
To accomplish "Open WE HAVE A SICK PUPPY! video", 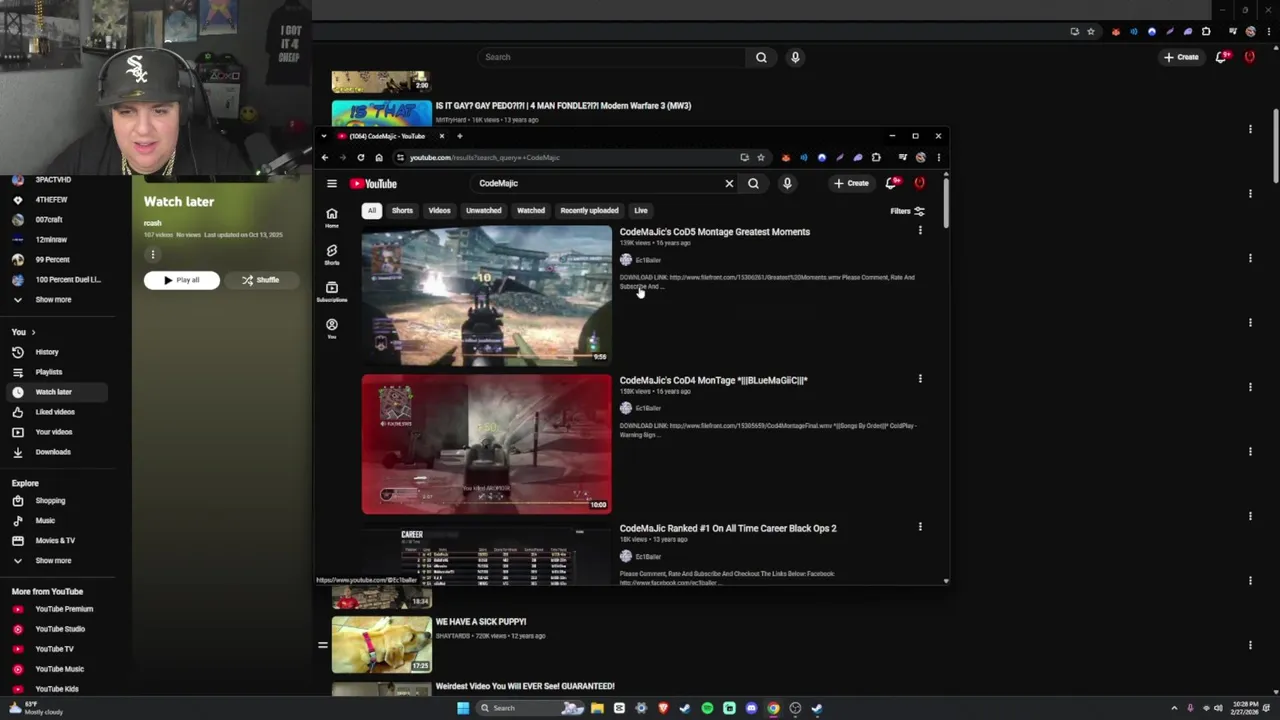I will coord(481,622).
